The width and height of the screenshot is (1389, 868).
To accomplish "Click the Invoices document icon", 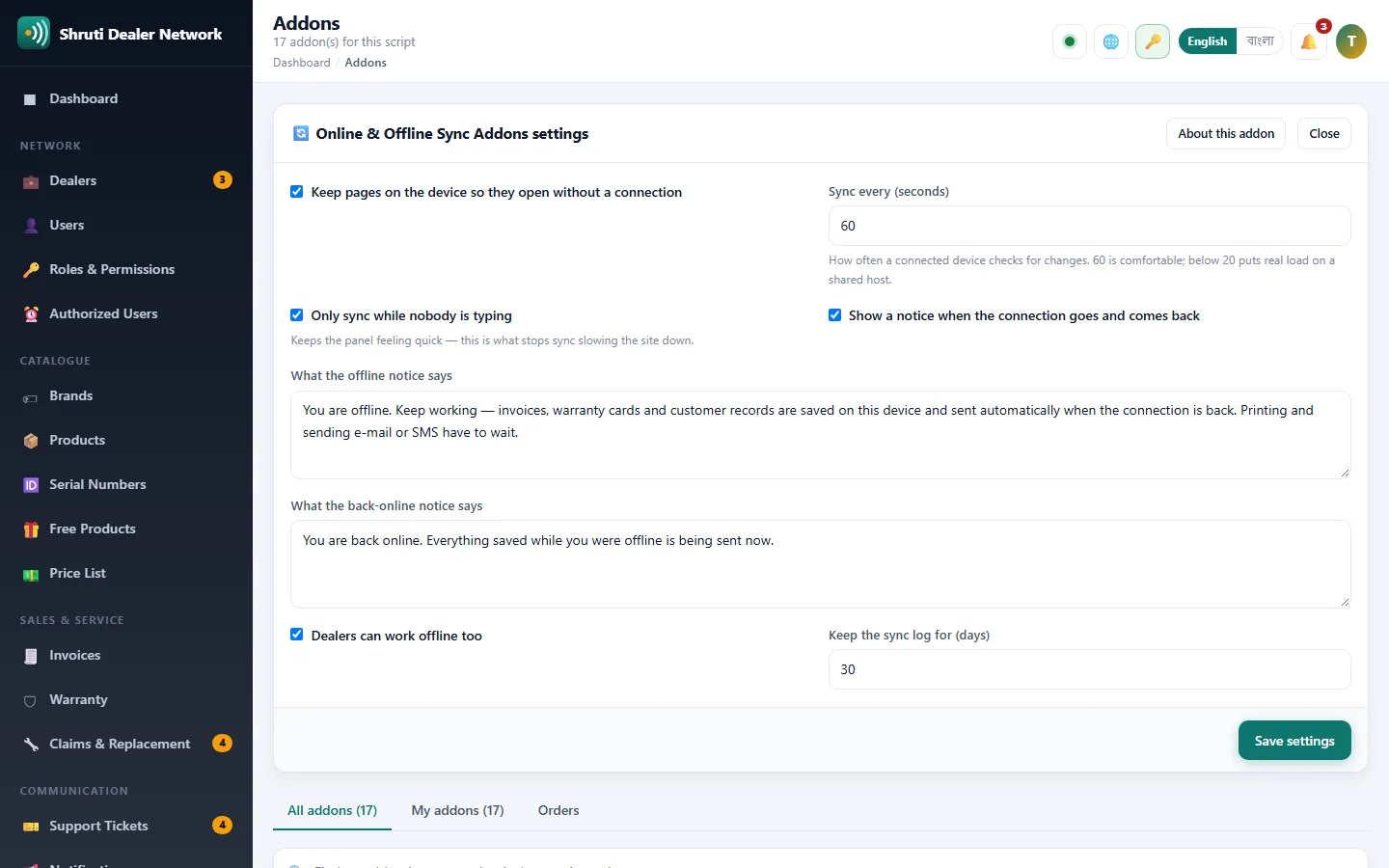I will [31, 656].
